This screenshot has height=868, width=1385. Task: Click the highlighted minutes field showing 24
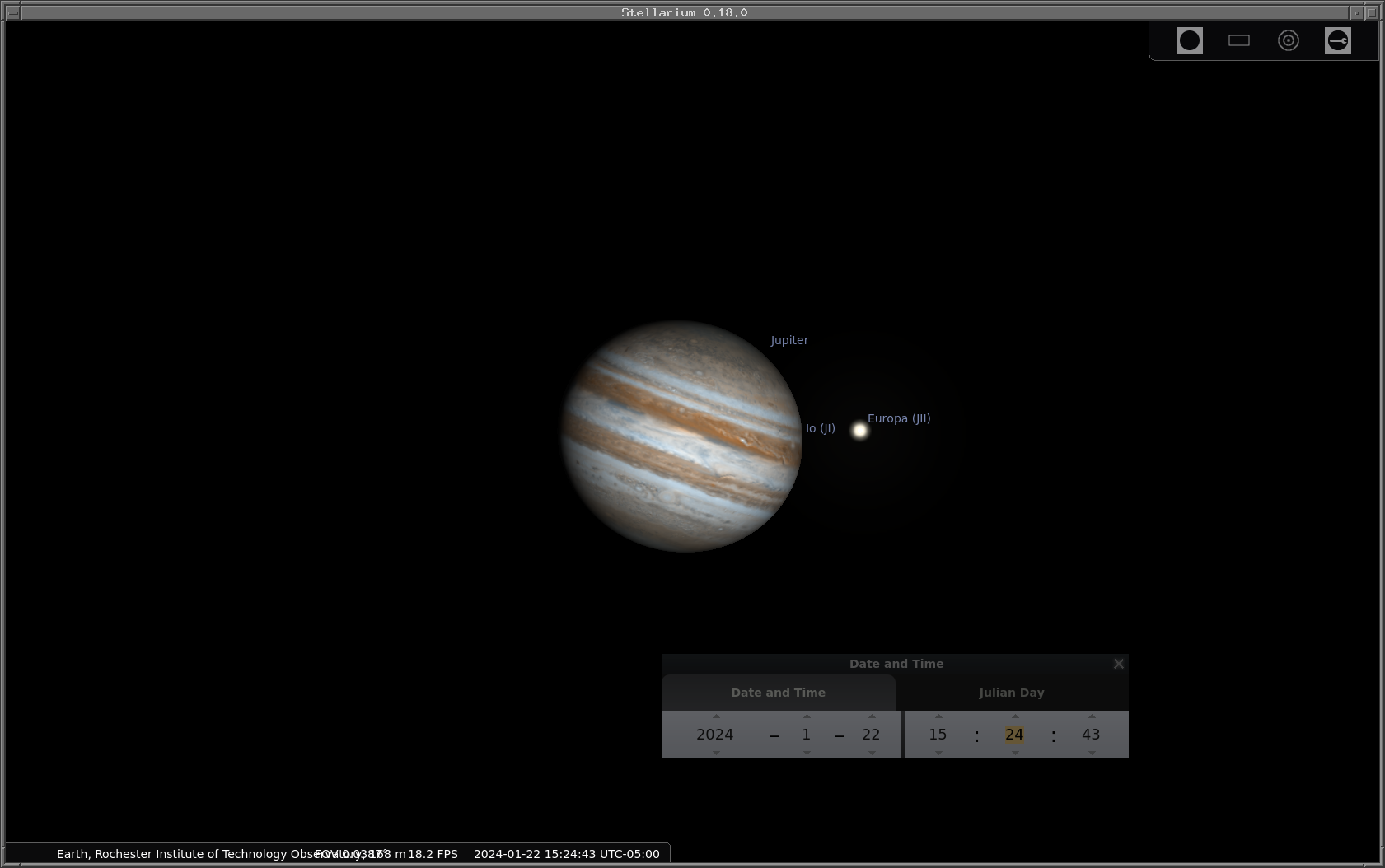[1014, 735]
